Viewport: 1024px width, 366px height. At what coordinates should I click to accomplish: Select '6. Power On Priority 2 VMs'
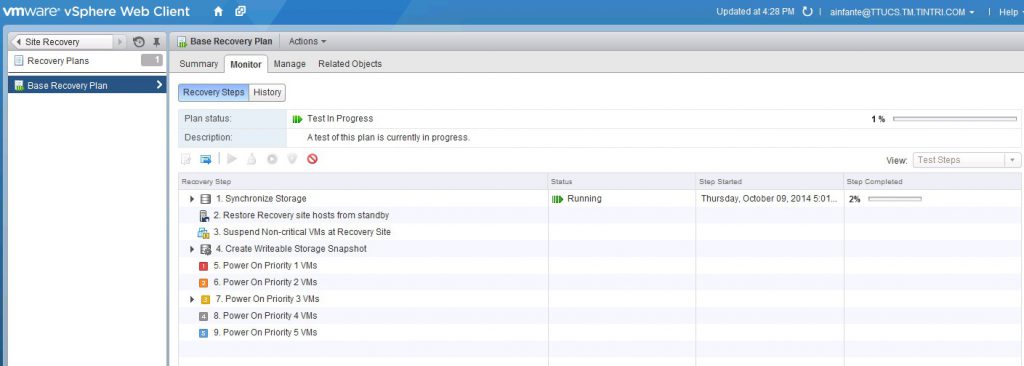[264, 282]
